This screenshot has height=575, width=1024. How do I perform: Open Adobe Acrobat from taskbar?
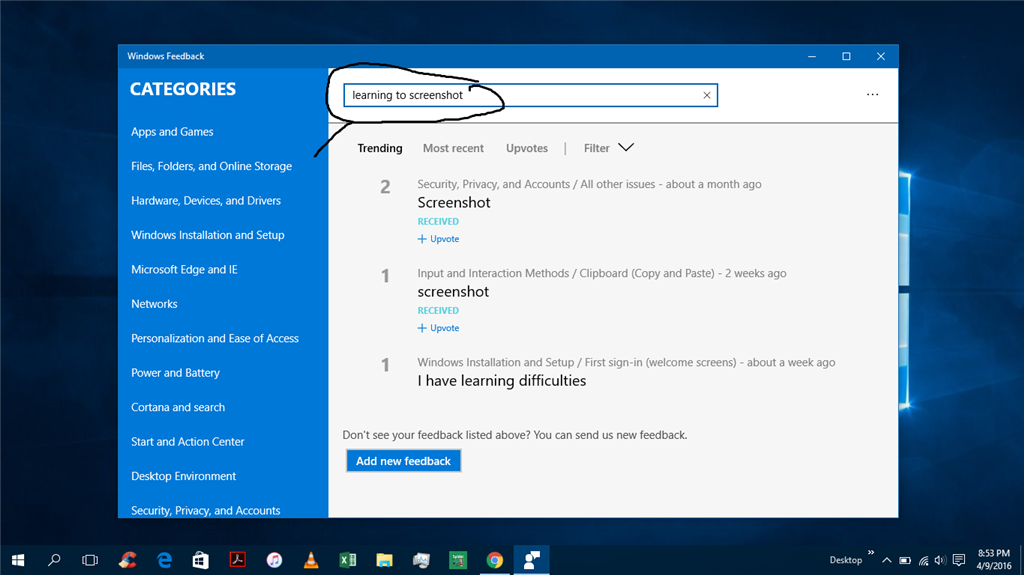[238, 560]
